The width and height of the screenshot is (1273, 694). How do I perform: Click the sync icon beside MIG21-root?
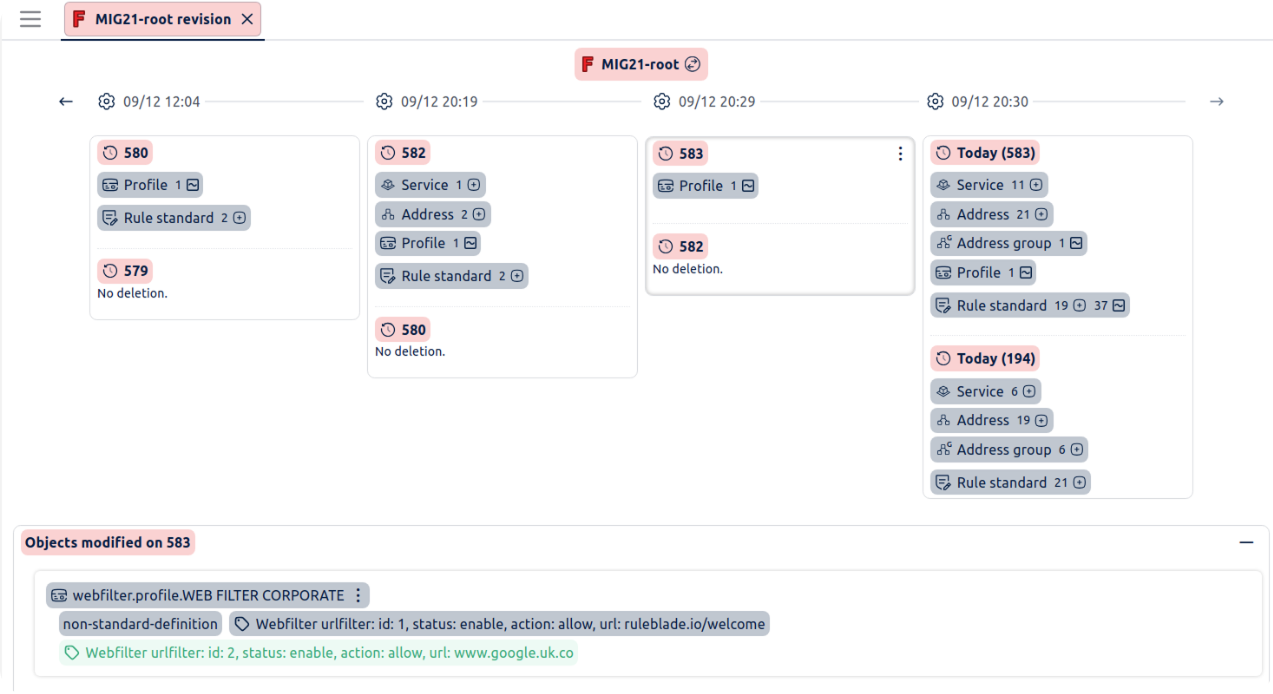tap(693, 64)
